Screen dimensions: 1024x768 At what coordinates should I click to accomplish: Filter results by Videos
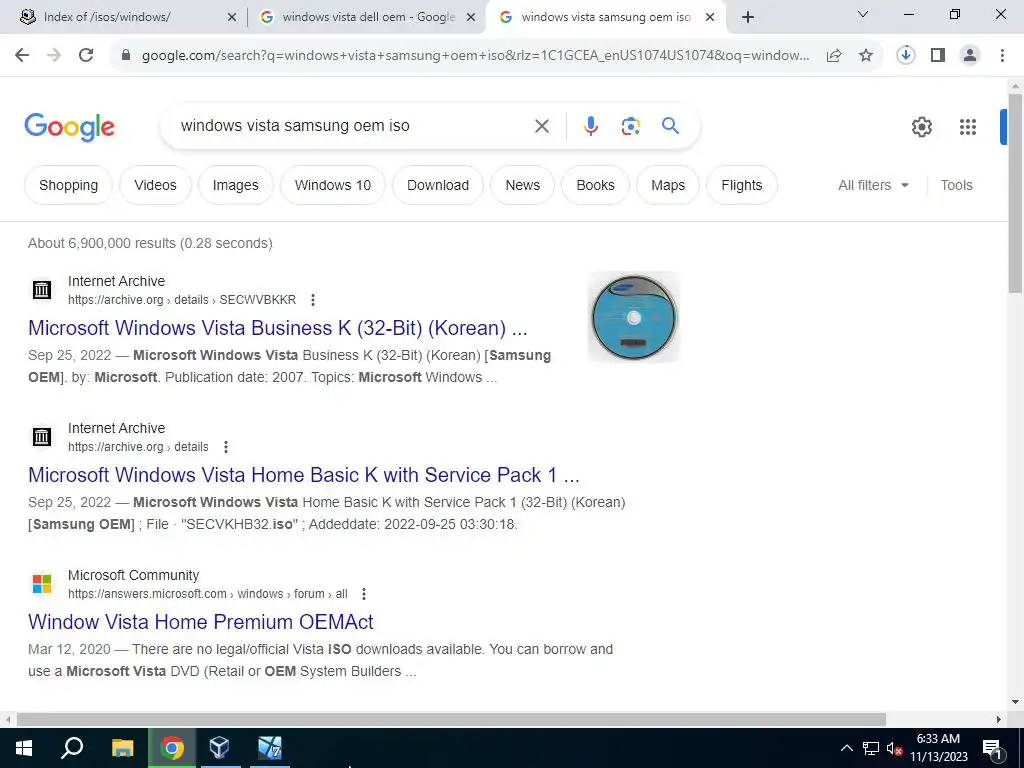click(155, 185)
